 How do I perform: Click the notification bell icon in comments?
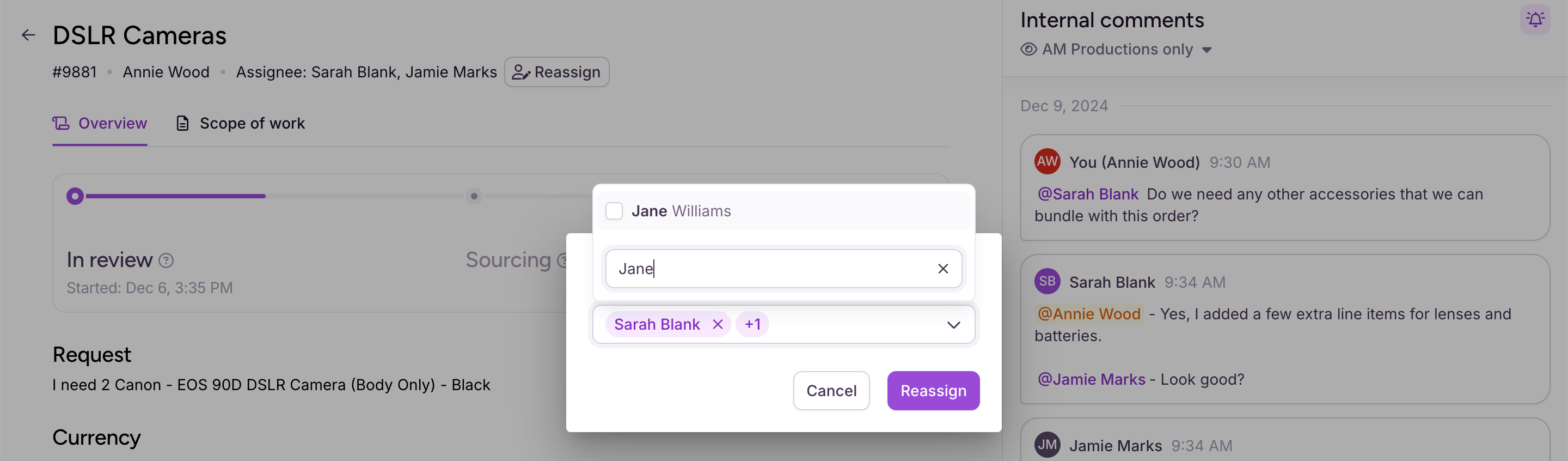click(1535, 20)
